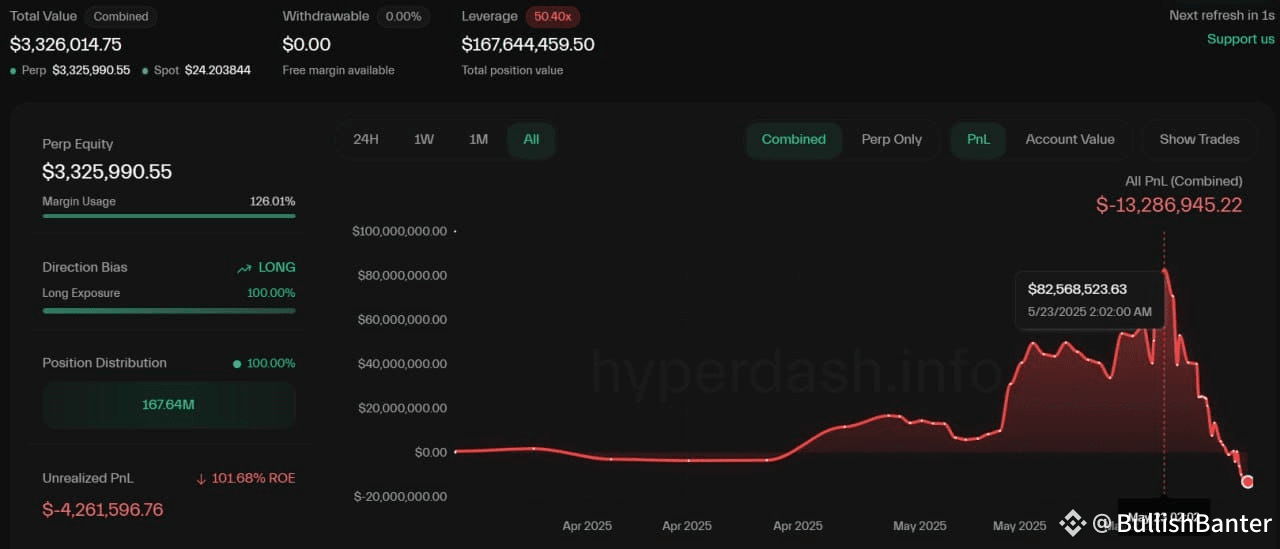Toggle Show Trades on chart
The height and width of the screenshot is (549, 1280).
click(1199, 139)
